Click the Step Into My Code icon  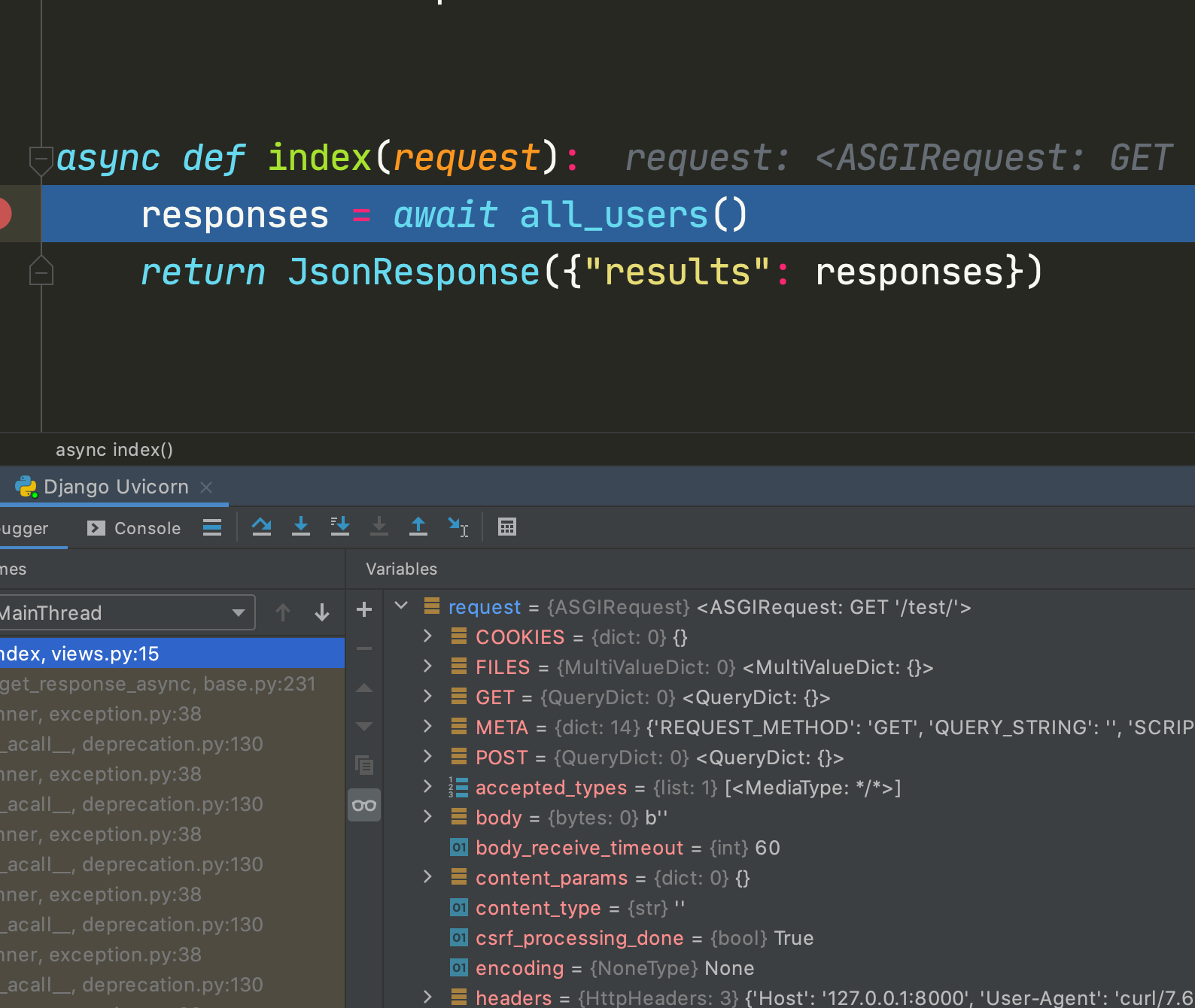click(340, 527)
